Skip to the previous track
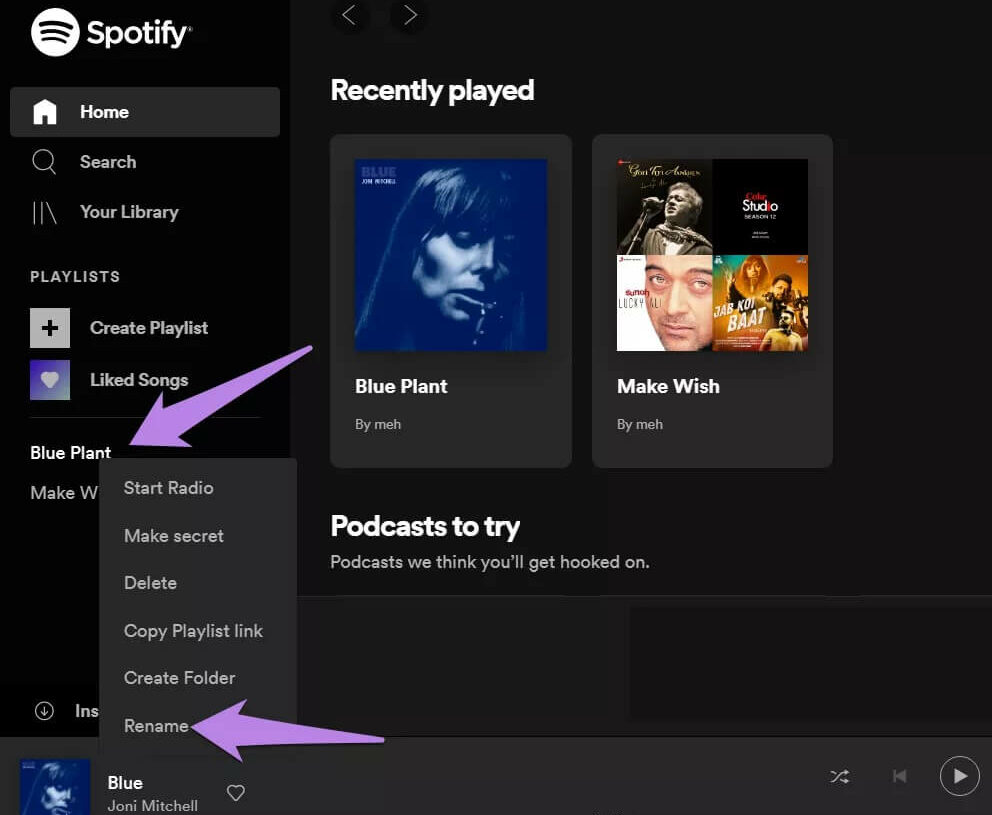This screenshot has width=992, height=815. pyautogui.click(x=899, y=777)
